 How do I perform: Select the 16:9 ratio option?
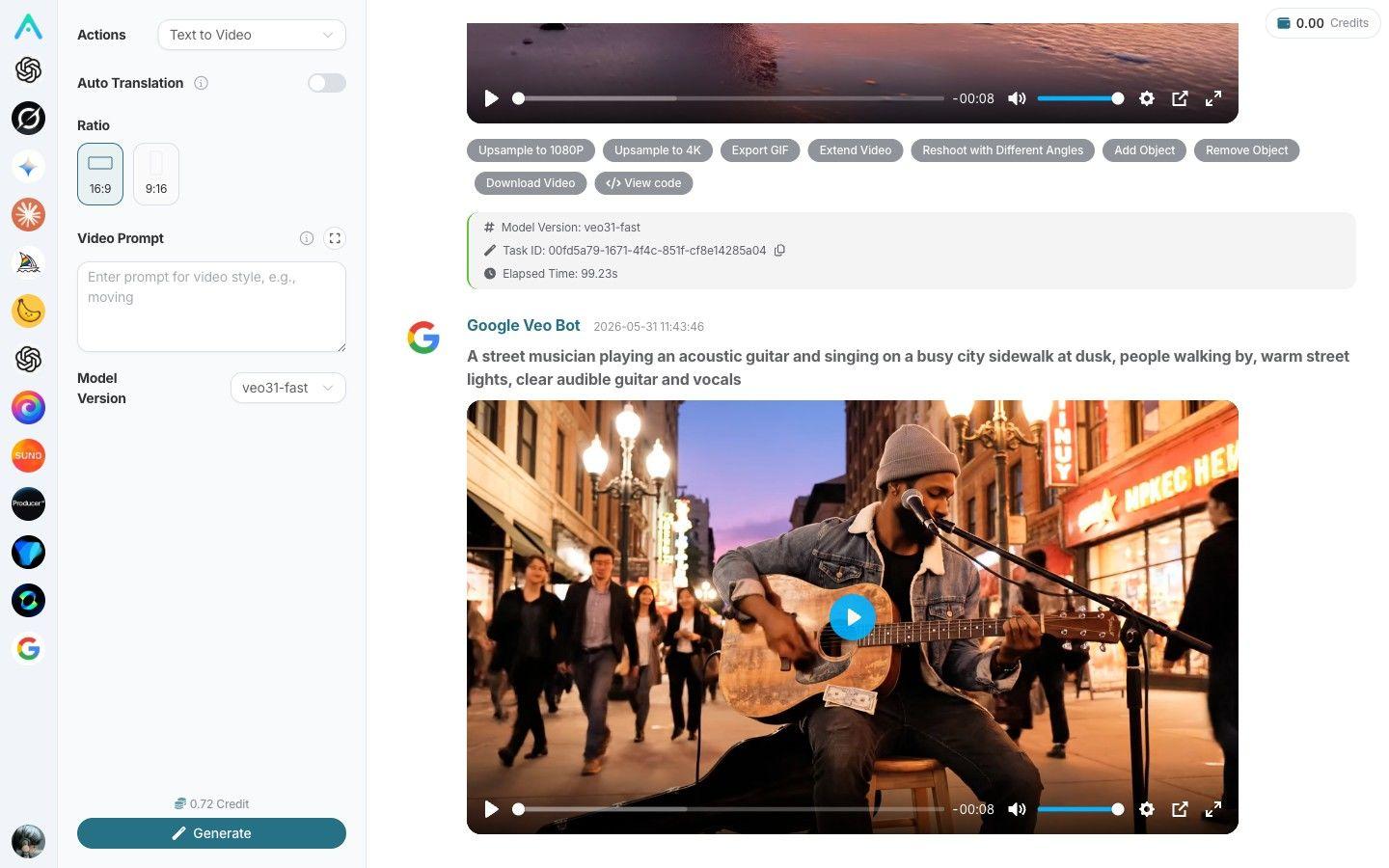(100, 174)
